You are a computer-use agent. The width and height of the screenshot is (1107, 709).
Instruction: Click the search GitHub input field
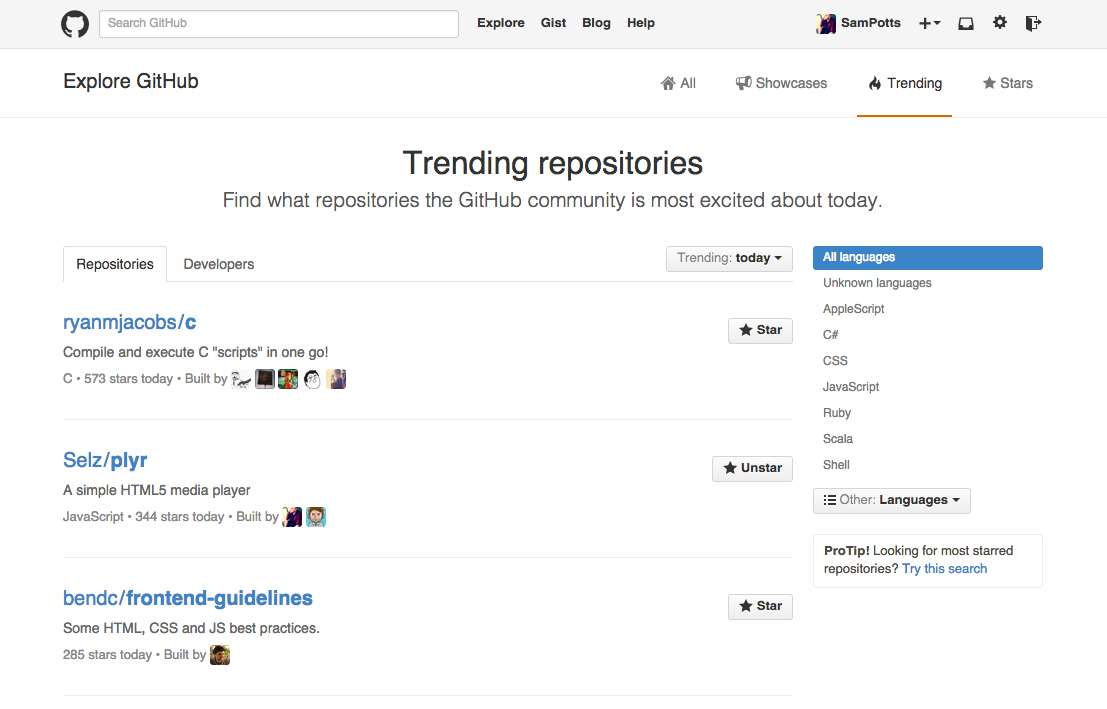(x=278, y=23)
